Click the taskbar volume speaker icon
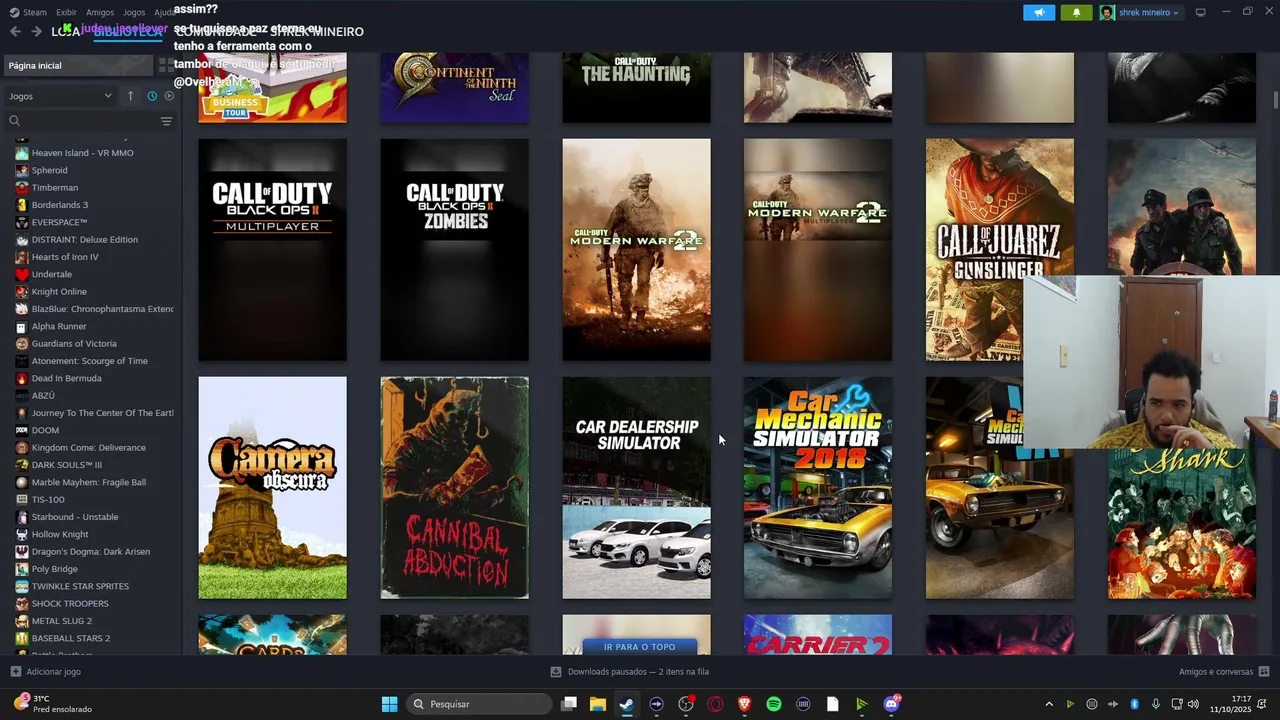1280x720 pixels. pyautogui.click(x=1193, y=704)
